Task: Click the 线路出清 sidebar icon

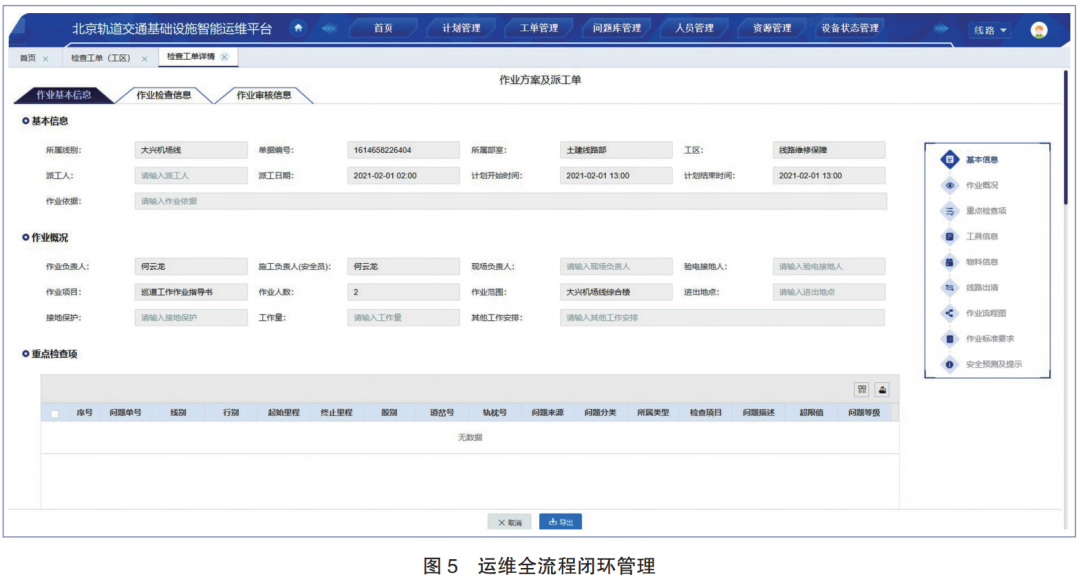Action: click(948, 286)
